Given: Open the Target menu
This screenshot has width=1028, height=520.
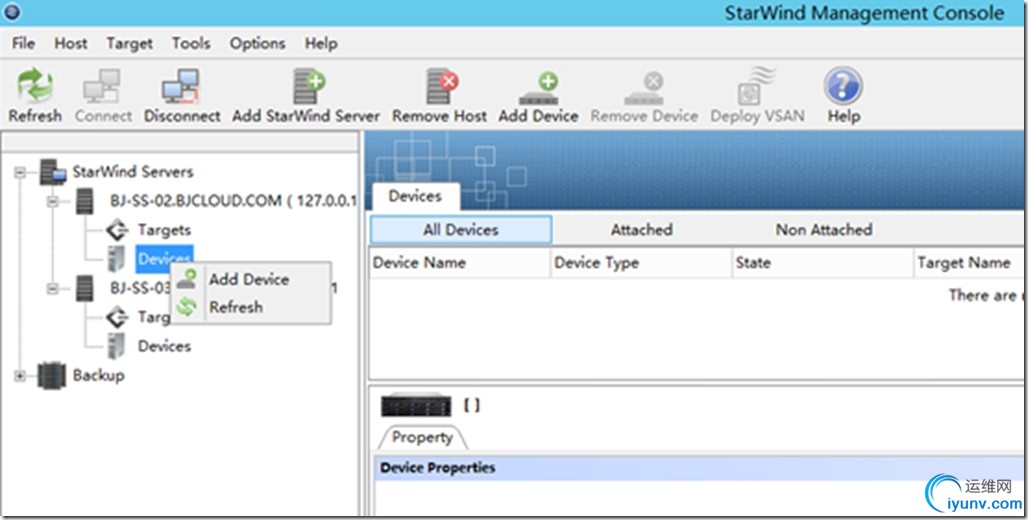Looking at the screenshot, I should (x=130, y=44).
